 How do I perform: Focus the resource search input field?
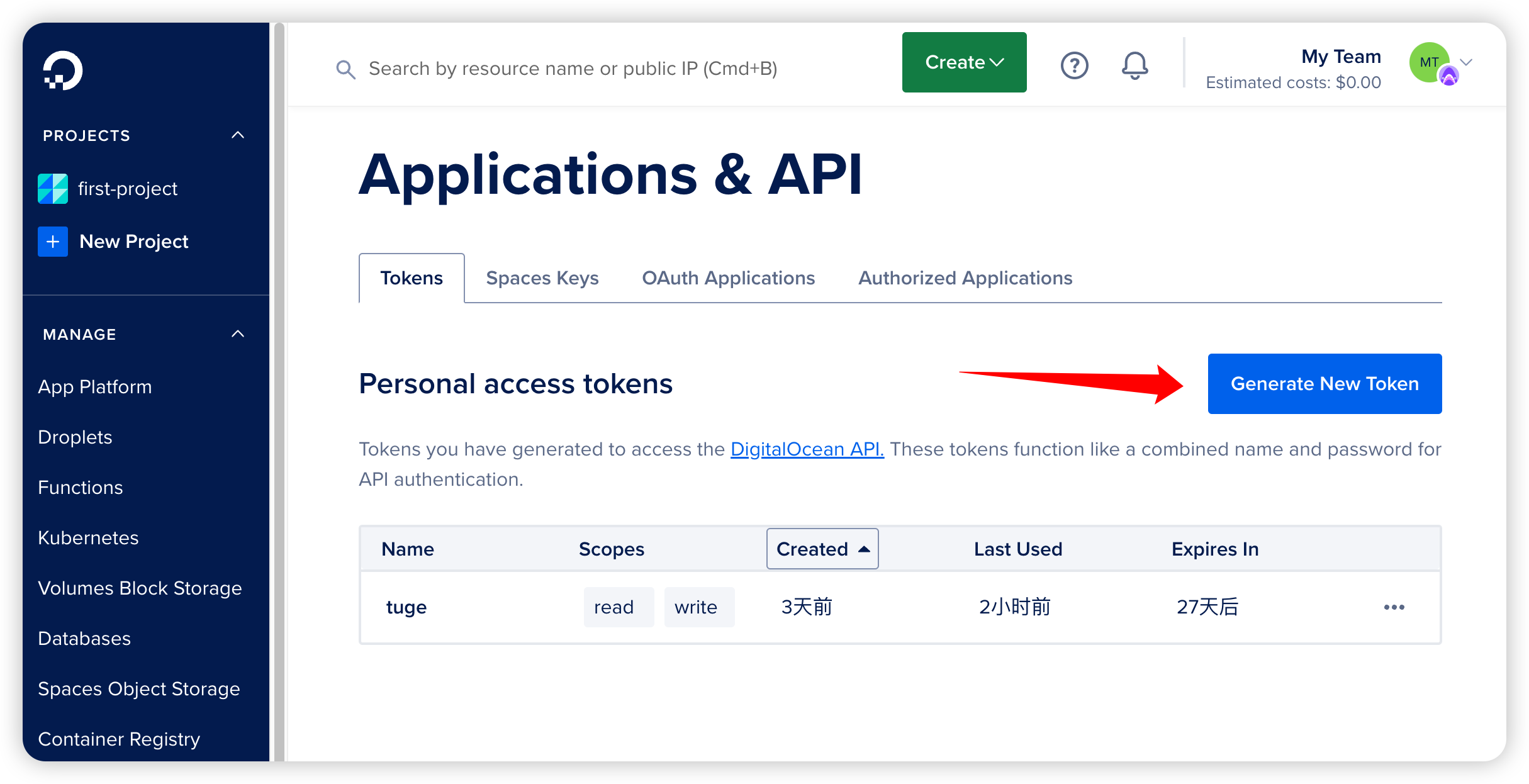click(573, 69)
